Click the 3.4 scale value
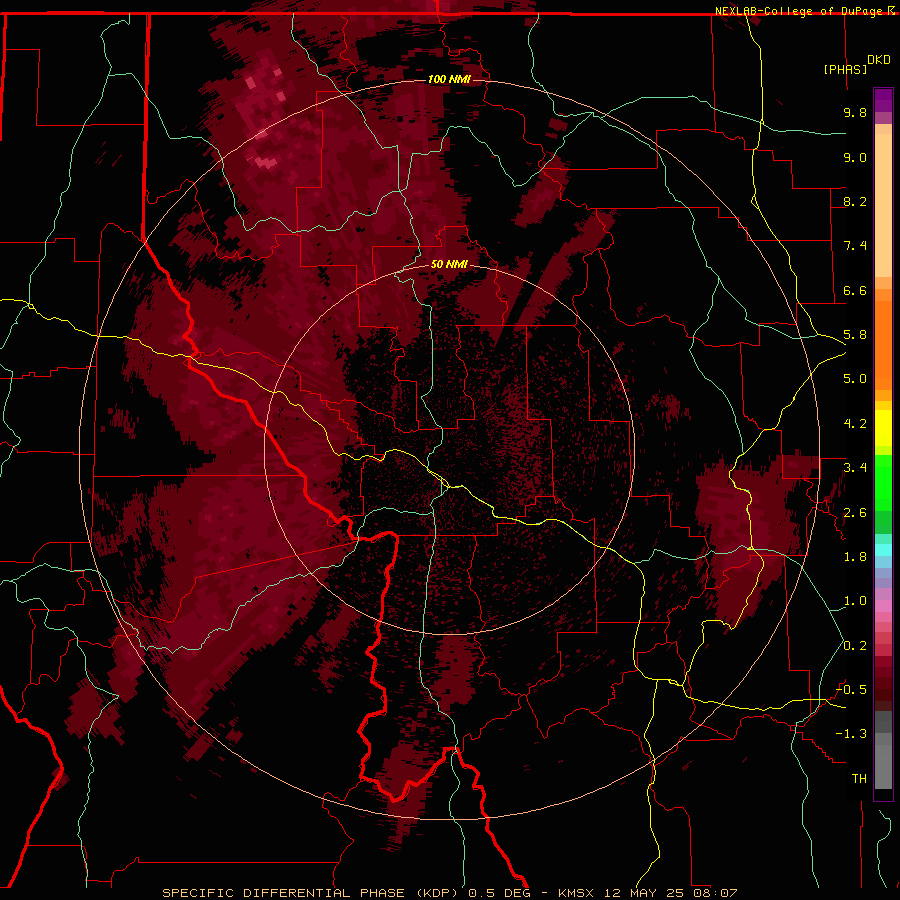The image size is (900, 900). (x=855, y=468)
